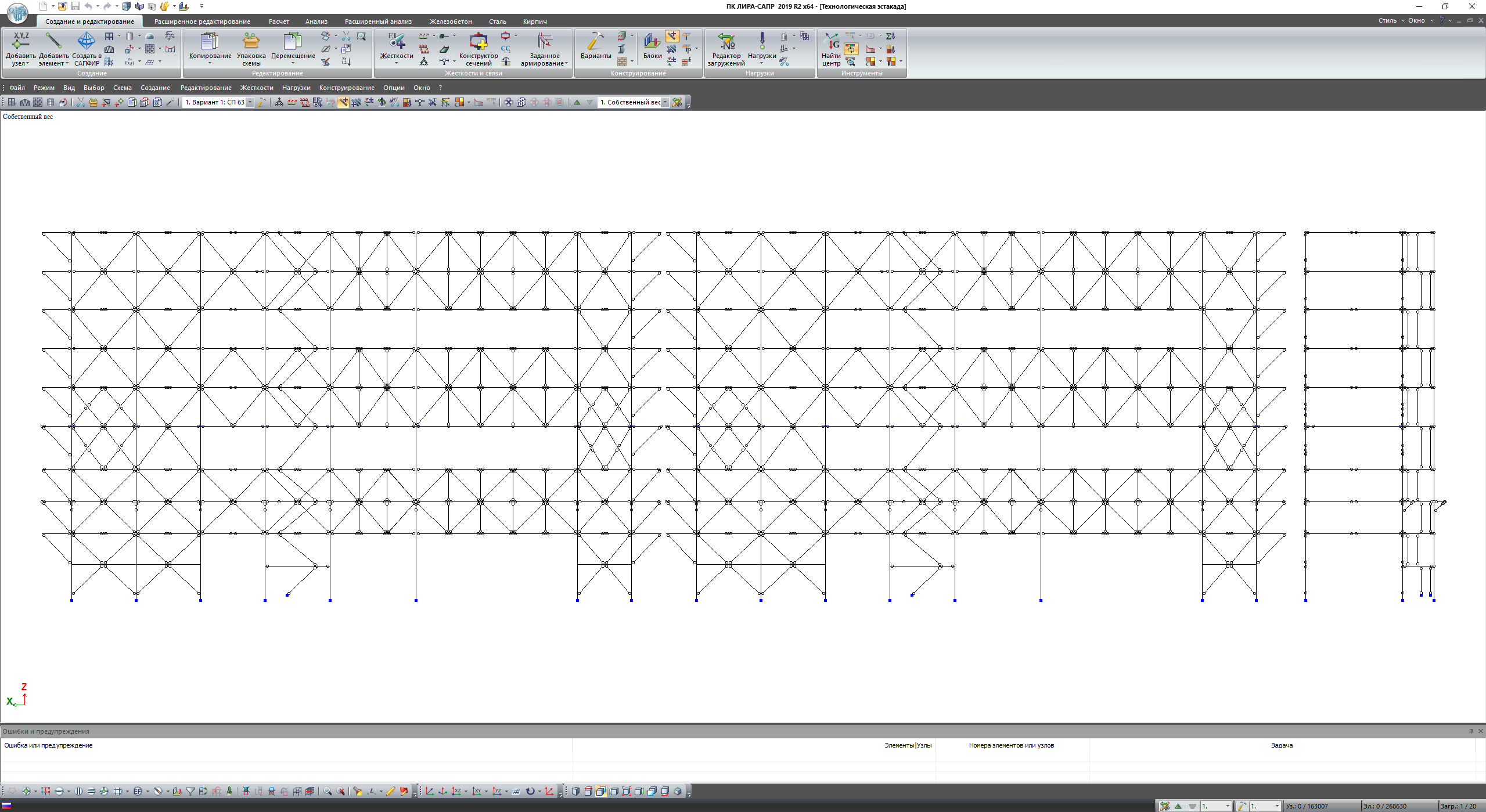1486x812 pixels.
Task: Click the pencil marker icon in bottom toolbar
Action: 391,791
